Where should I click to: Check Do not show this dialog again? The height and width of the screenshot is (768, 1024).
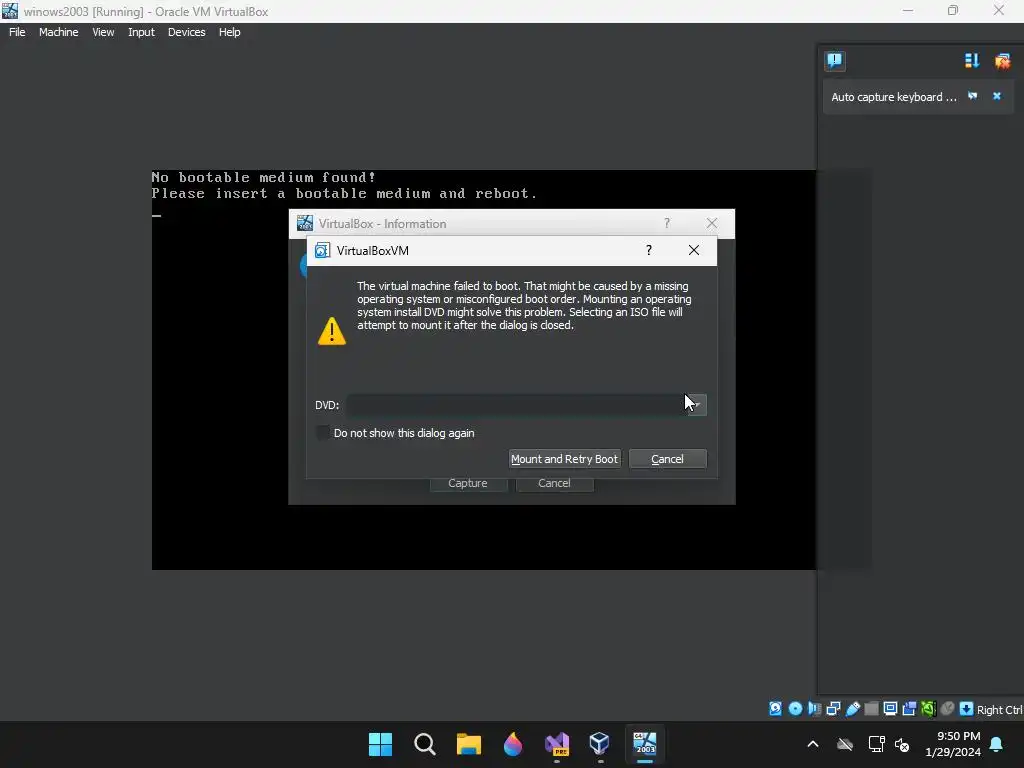323,433
